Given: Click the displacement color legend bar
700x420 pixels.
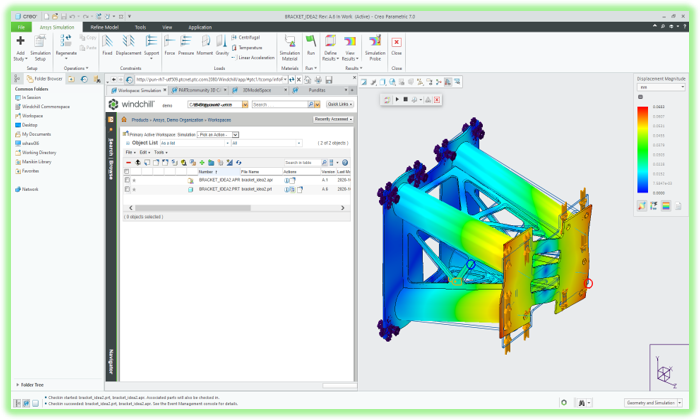Looking at the screenshot, I should pyautogui.click(x=642, y=150).
